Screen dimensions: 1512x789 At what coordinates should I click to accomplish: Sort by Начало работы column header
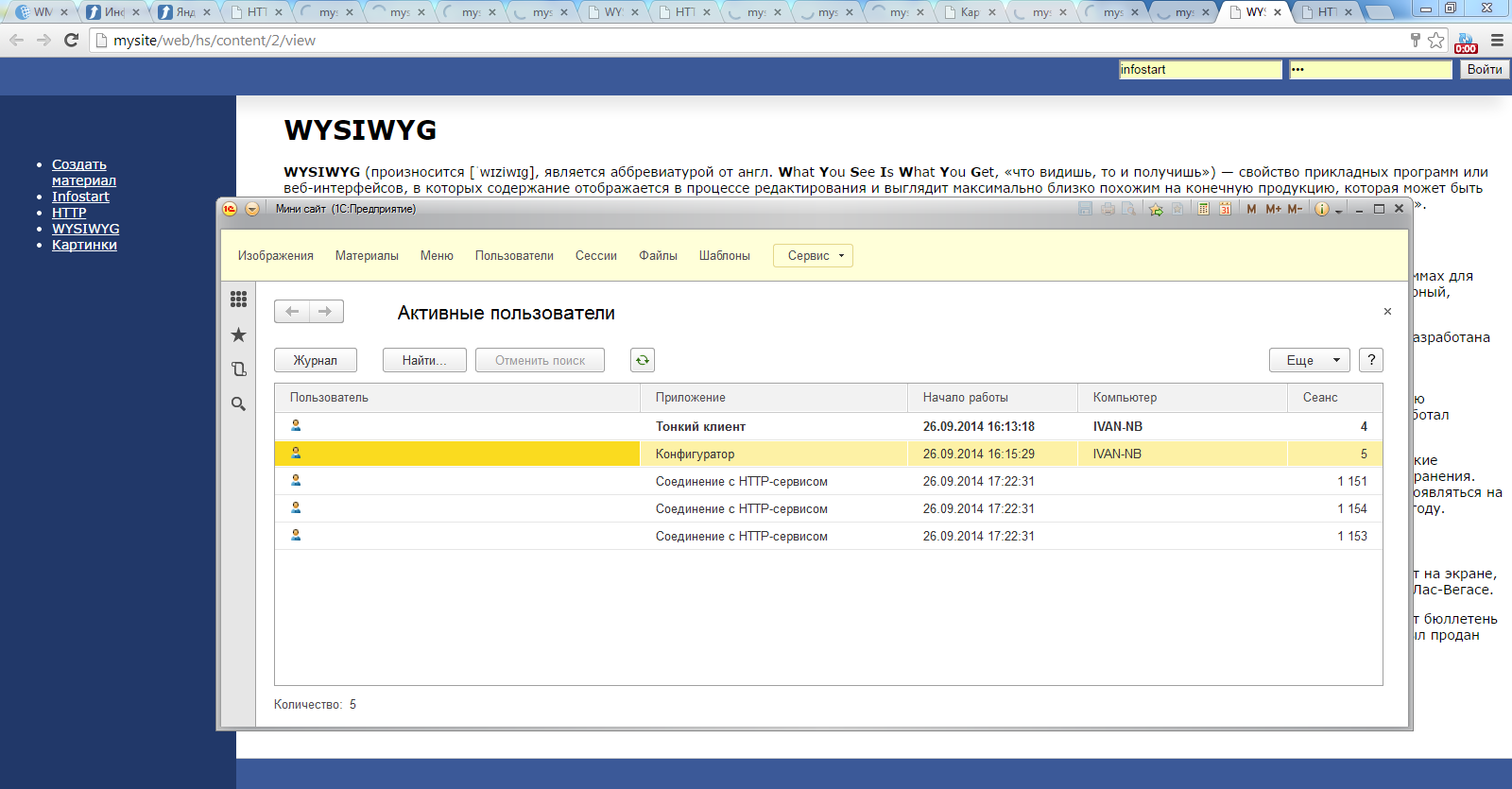(x=993, y=398)
